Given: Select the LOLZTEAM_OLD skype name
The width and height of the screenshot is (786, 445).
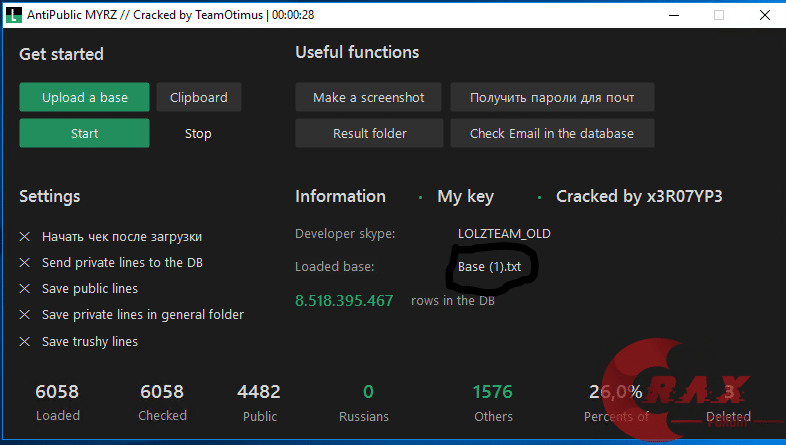Looking at the screenshot, I should (504, 234).
